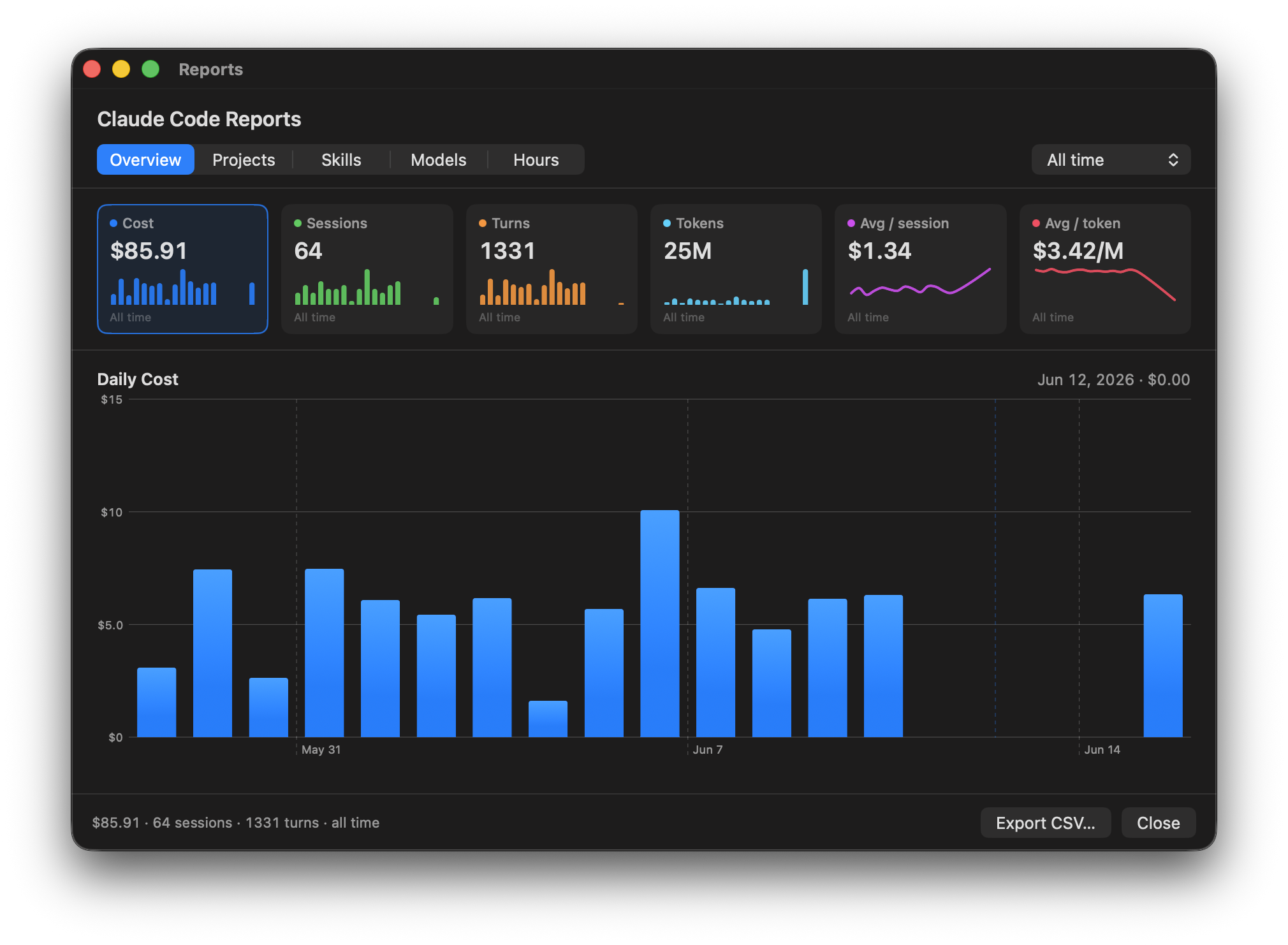Click the red close window button
This screenshot has width=1288, height=945.
92,69
